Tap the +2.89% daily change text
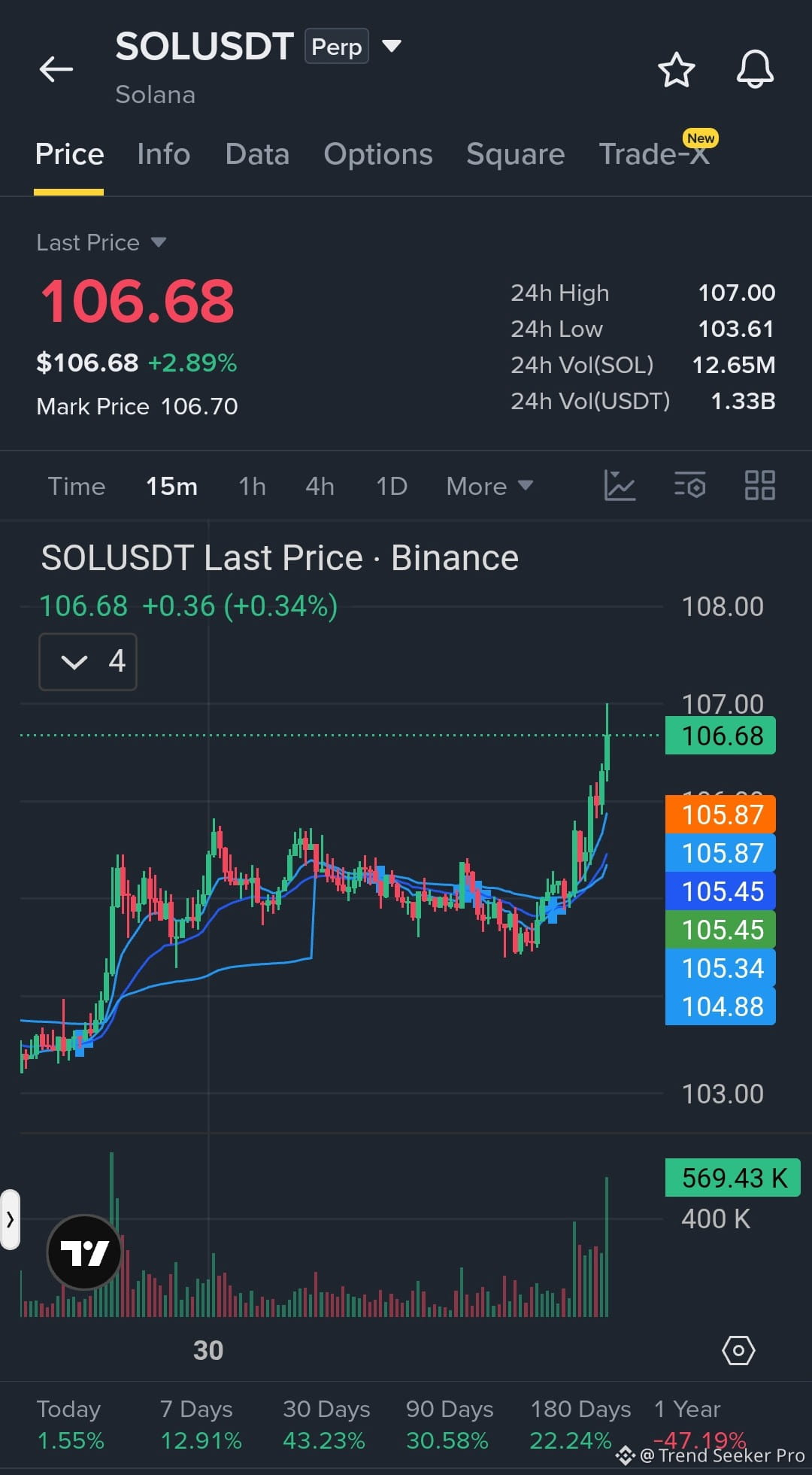The image size is (812, 1475). [x=192, y=363]
